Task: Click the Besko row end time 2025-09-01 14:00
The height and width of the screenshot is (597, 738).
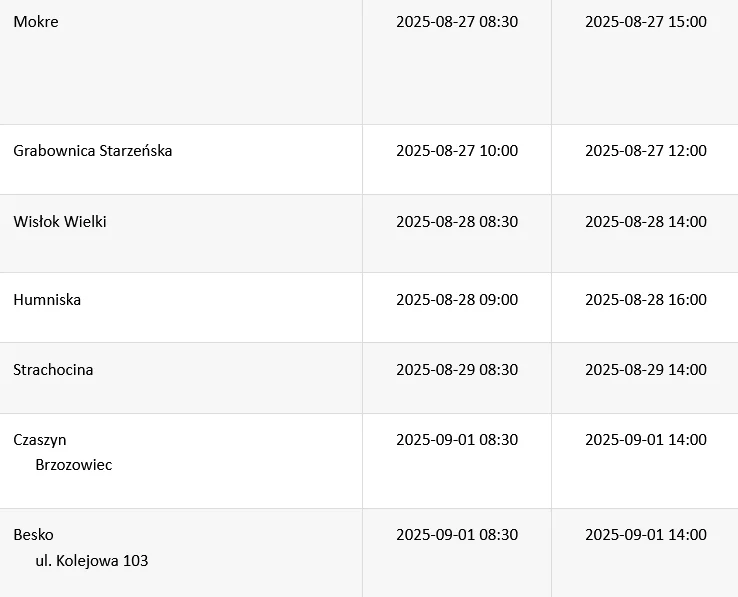Action: (646, 535)
